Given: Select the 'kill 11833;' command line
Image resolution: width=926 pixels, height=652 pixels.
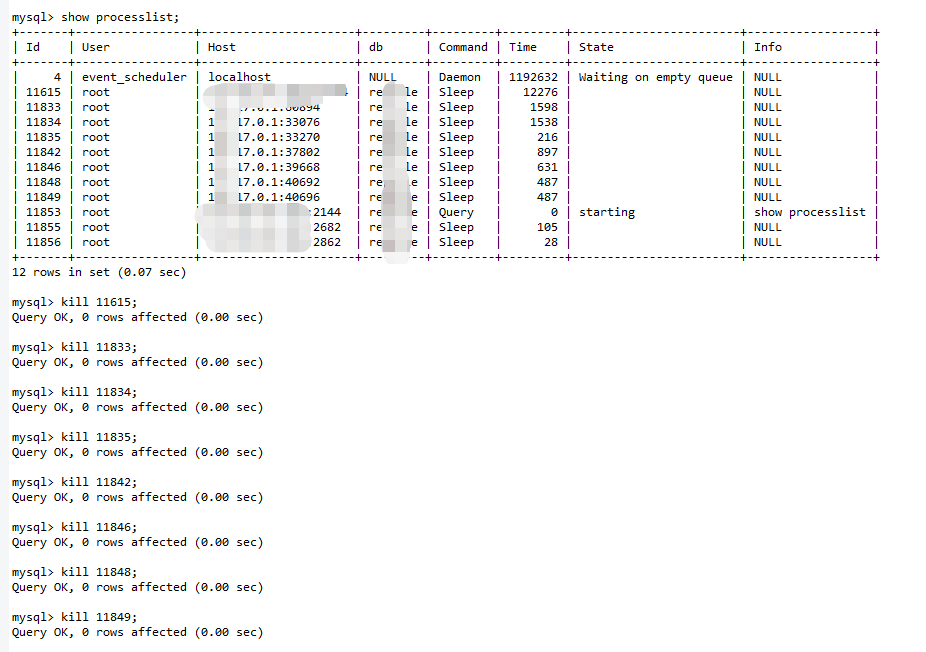Looking at the screenshot, I should (x=99, y=347).
